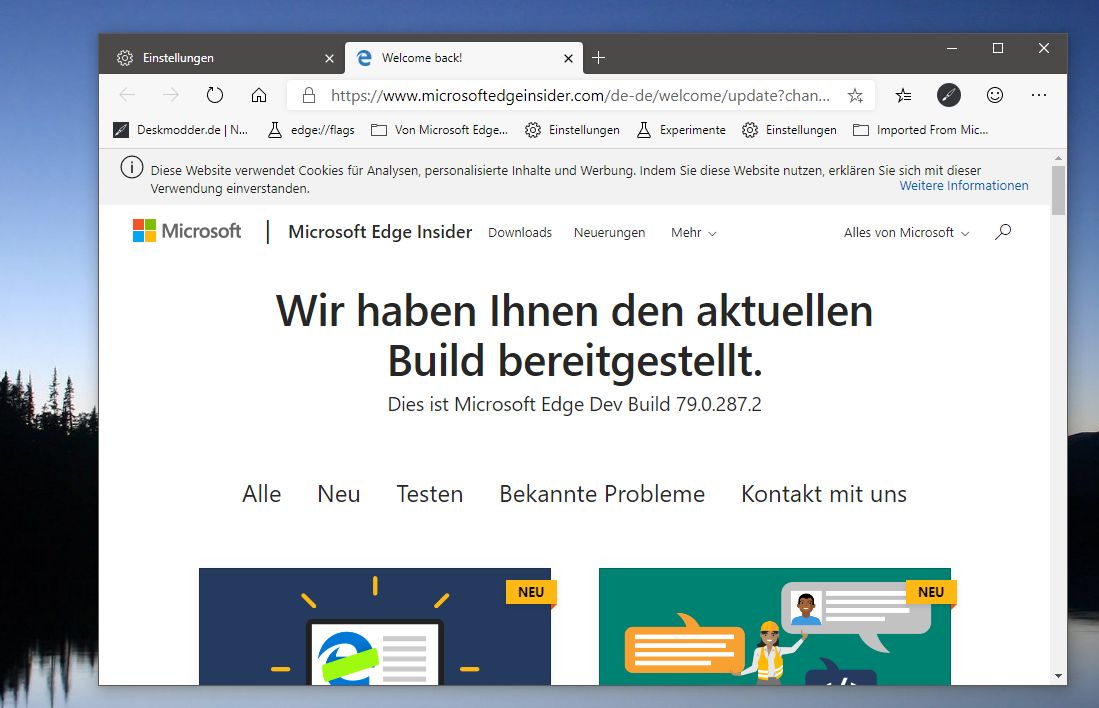Viewport: 1099px width, 708px height.
Task: Click the vertical page scrollbar thumb
Action: tap(1058, 190)
